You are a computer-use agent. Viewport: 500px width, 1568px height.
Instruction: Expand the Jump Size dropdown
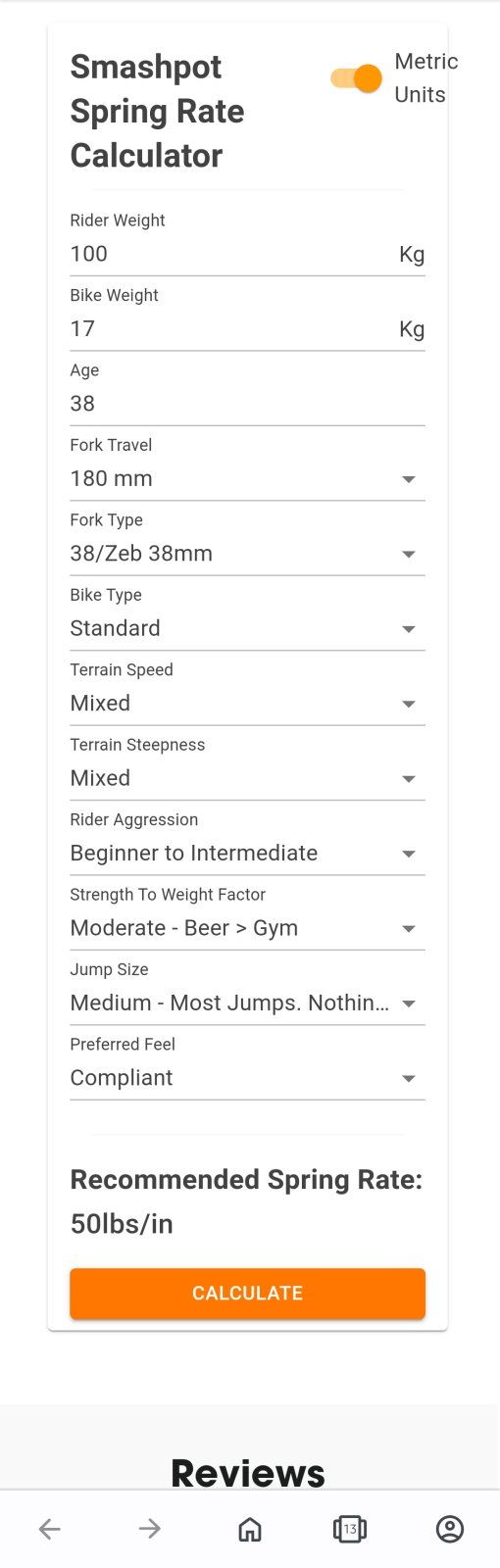(x=247, y=1004)
